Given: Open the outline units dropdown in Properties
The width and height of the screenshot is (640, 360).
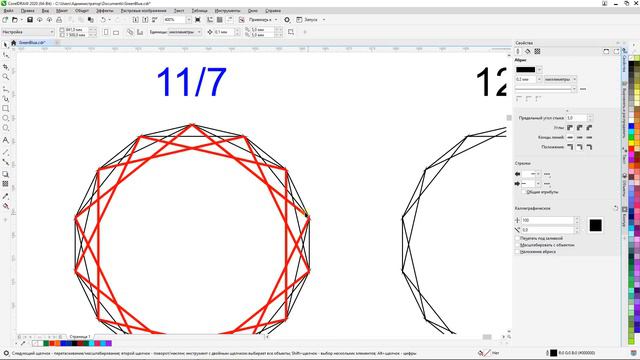Looking at the screenshot, I should click(x=575, y=79).
